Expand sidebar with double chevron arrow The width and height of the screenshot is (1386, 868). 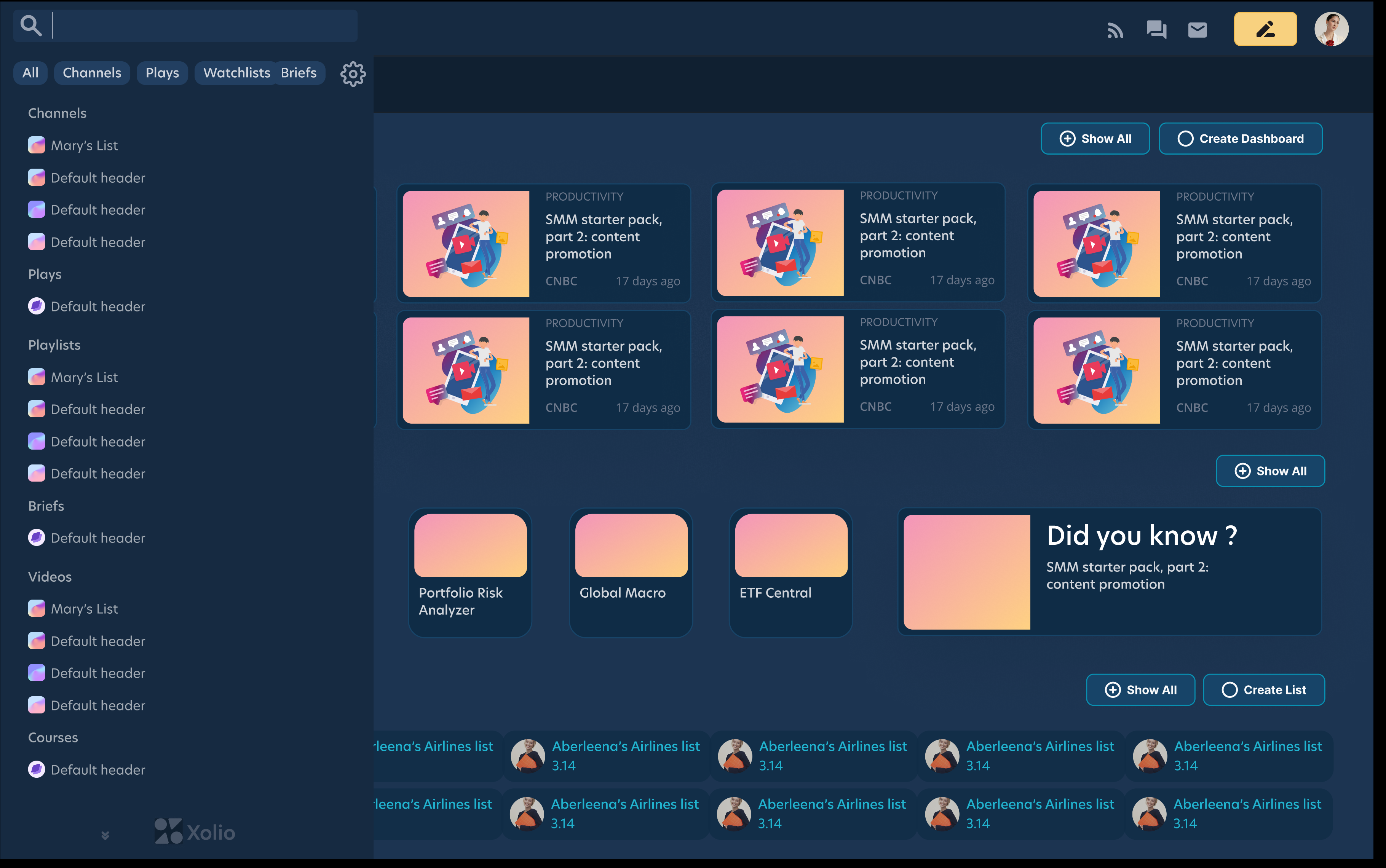105,835
